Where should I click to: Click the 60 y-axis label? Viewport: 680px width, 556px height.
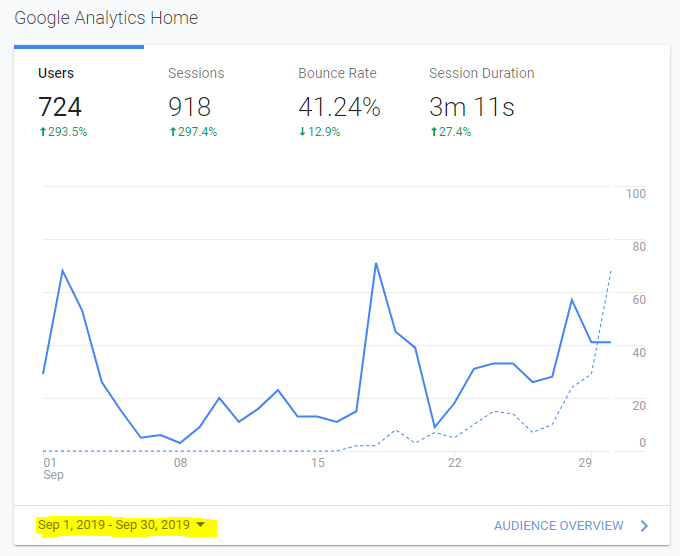point(639,300)
